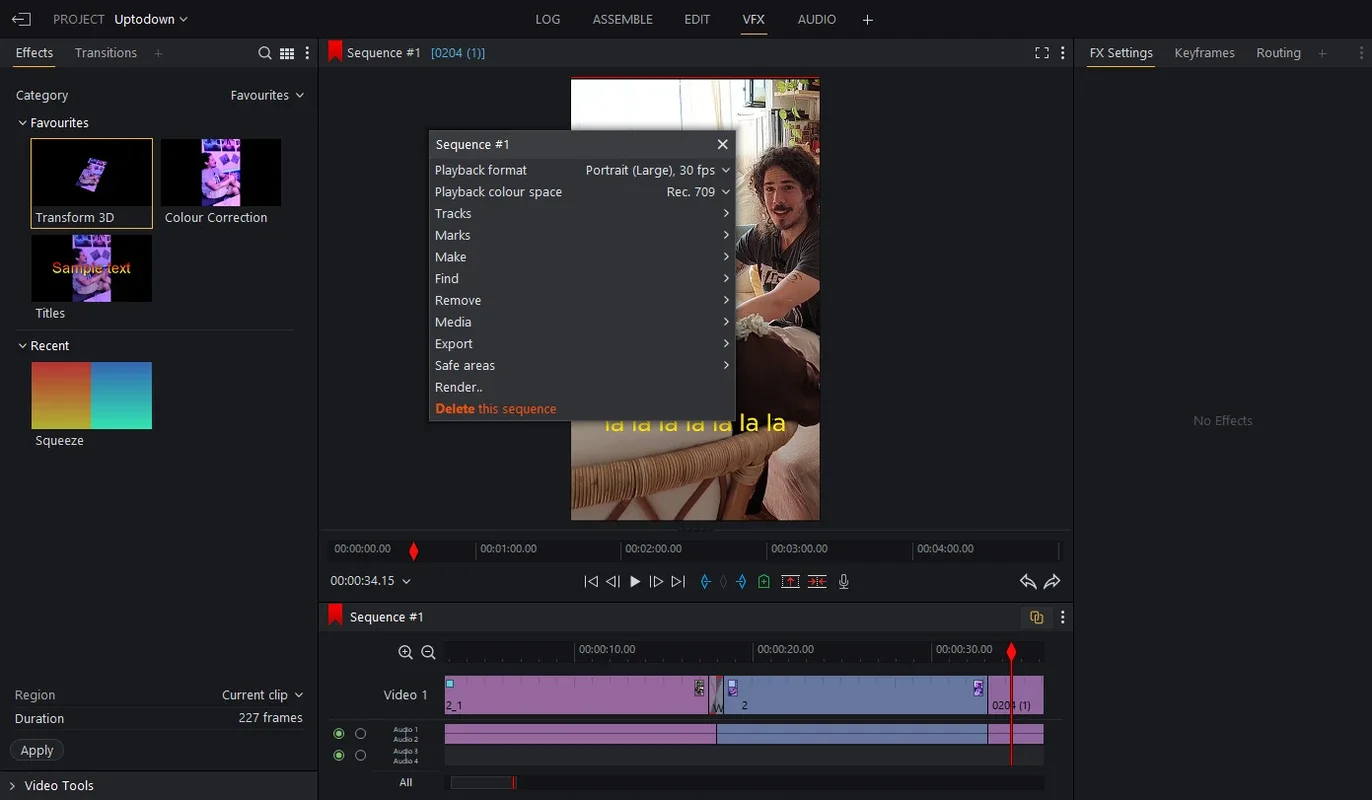Click the red flag beside timeline Sequence #1
This screenshot has width=1372, height=800.
tap(336, 615)
